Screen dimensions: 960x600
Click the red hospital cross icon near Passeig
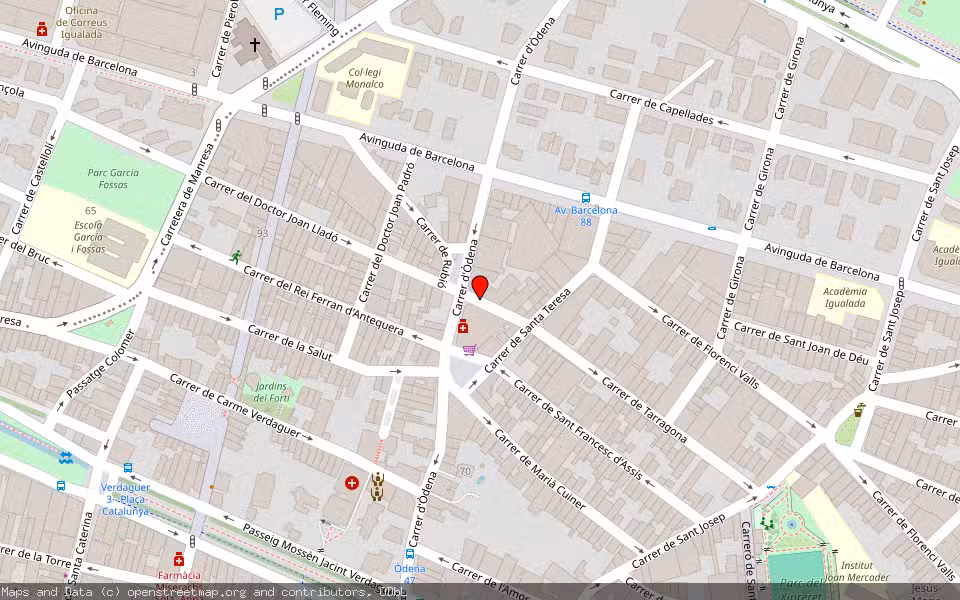[x=350, y=483]
